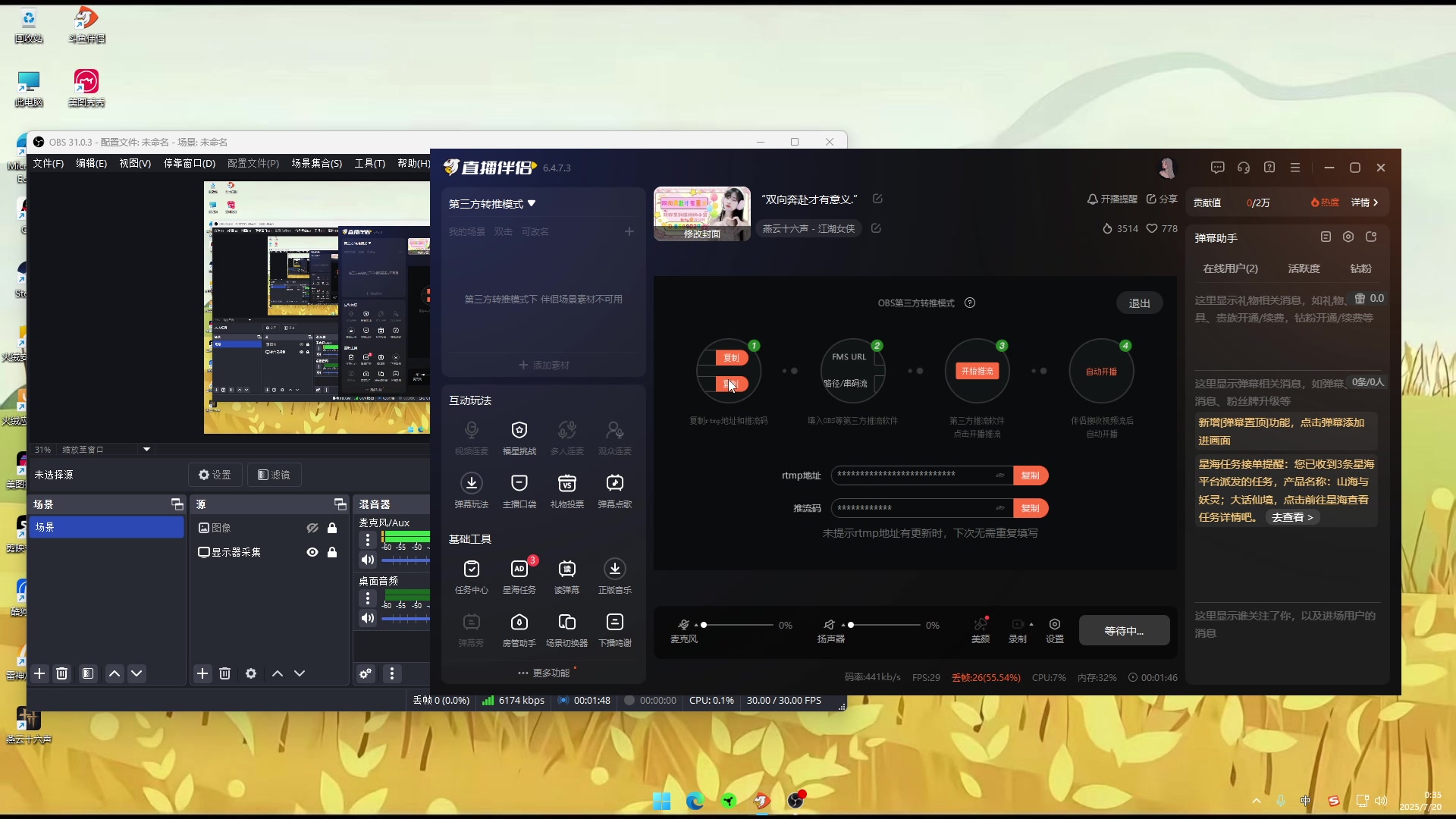
Task: Open 礼物投票 tool
Action: (566, 491)
